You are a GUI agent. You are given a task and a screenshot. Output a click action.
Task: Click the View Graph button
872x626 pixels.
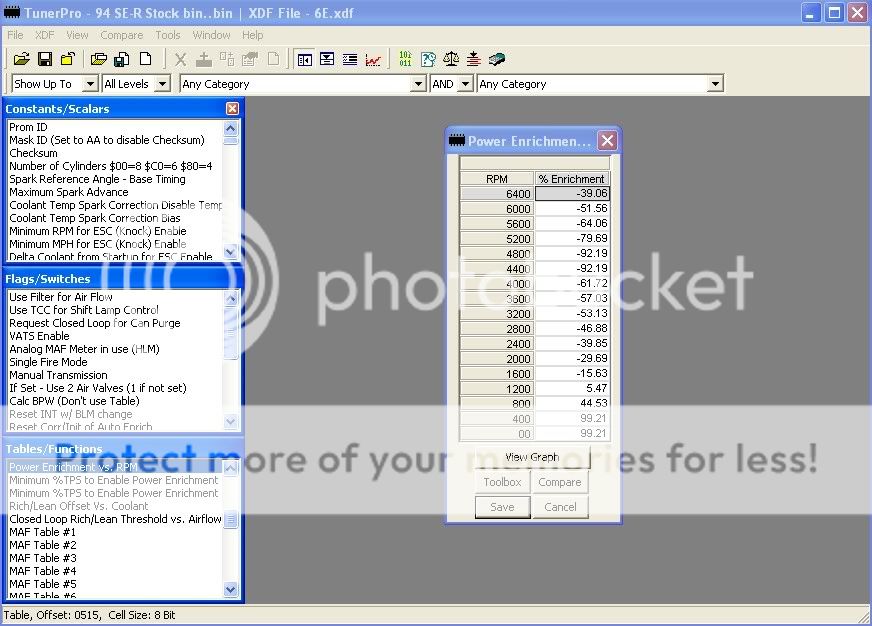click(x=532, y=457)
